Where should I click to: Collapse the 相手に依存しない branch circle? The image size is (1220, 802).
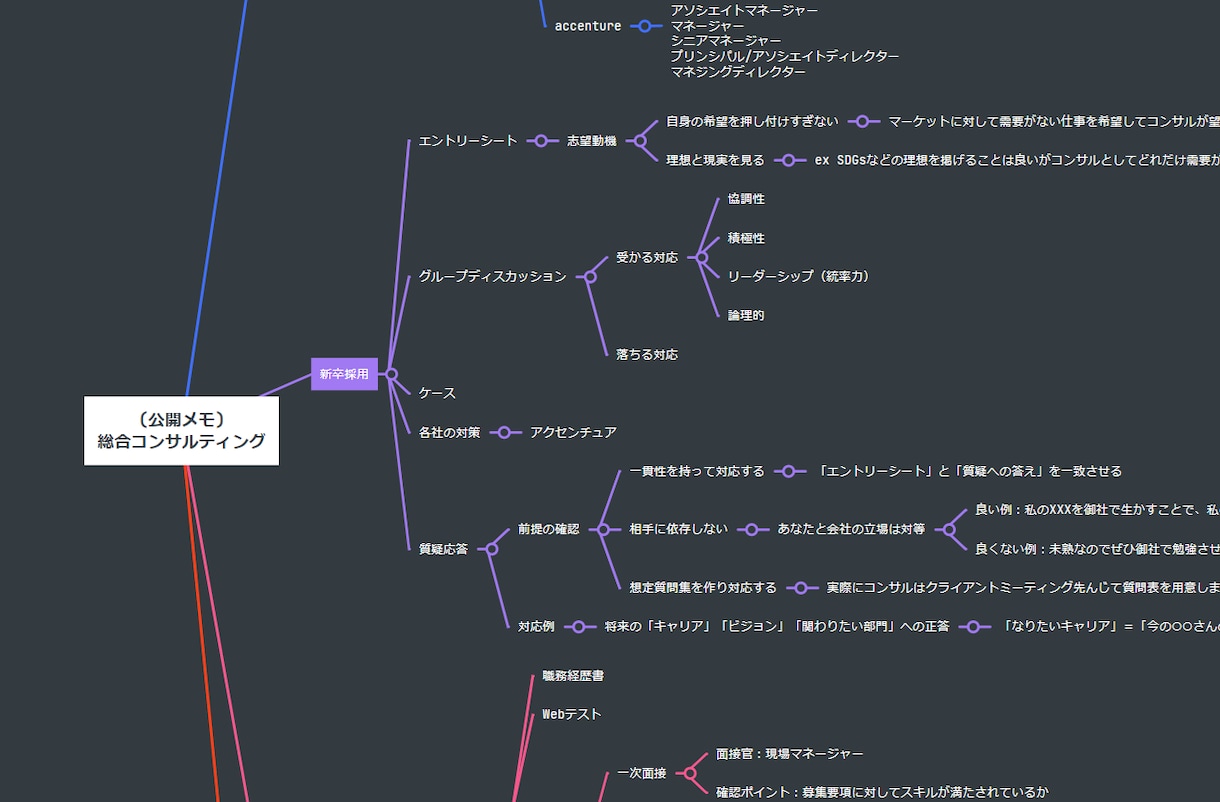tap(752, 529)
